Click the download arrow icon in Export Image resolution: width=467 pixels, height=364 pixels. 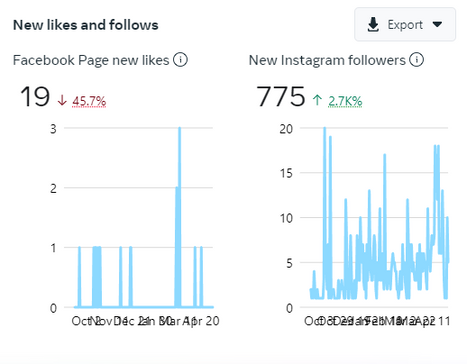point(373,25)
